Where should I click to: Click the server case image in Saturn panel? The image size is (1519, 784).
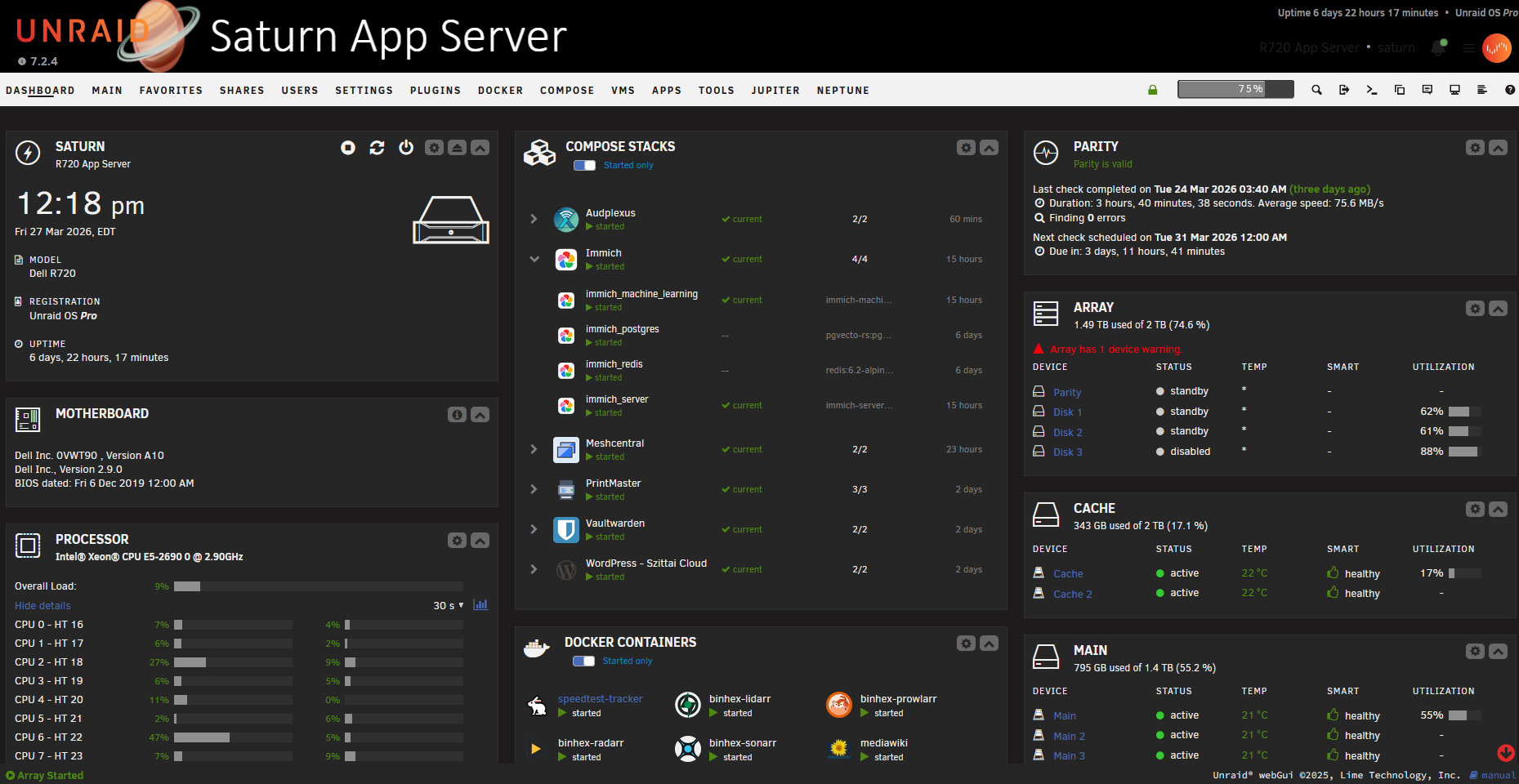[x=451, y=220]
